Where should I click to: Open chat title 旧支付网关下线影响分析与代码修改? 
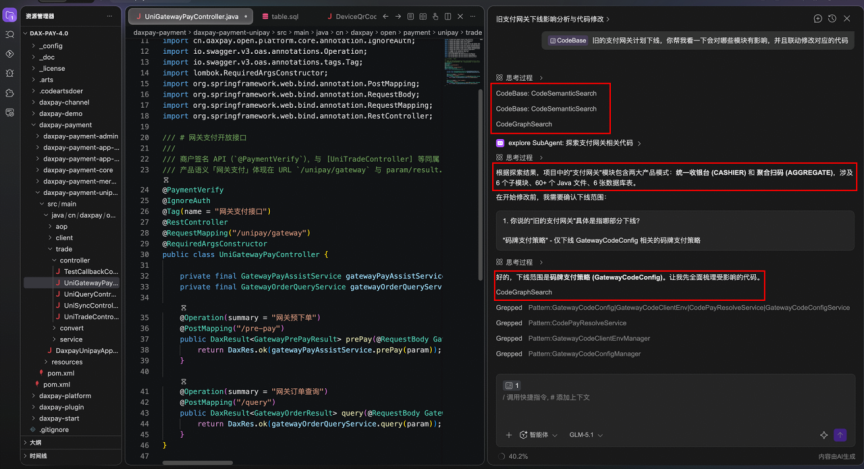tap(553, 19)
